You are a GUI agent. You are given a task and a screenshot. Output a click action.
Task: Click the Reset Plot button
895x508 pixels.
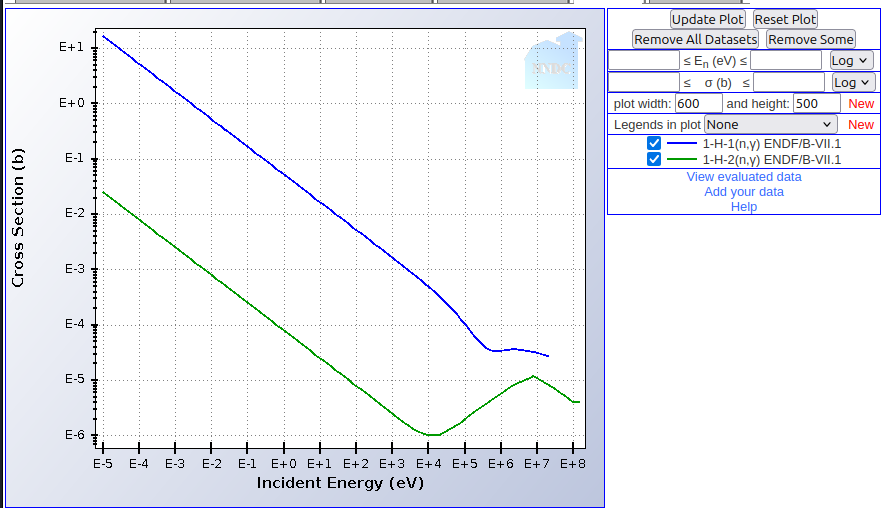785,19
